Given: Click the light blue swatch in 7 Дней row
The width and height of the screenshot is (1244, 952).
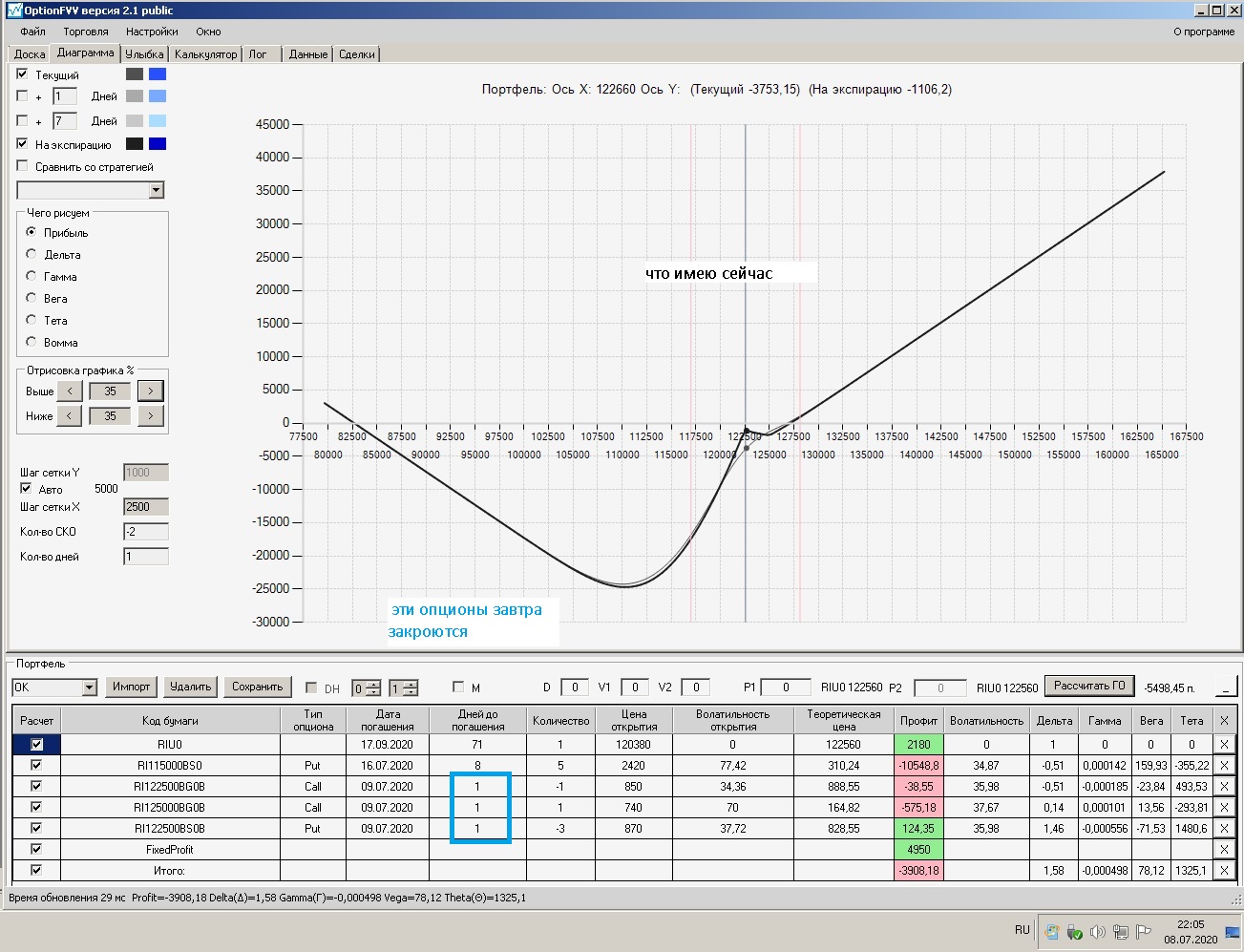Looking at the screenshot, I should (x=158, y=120).
